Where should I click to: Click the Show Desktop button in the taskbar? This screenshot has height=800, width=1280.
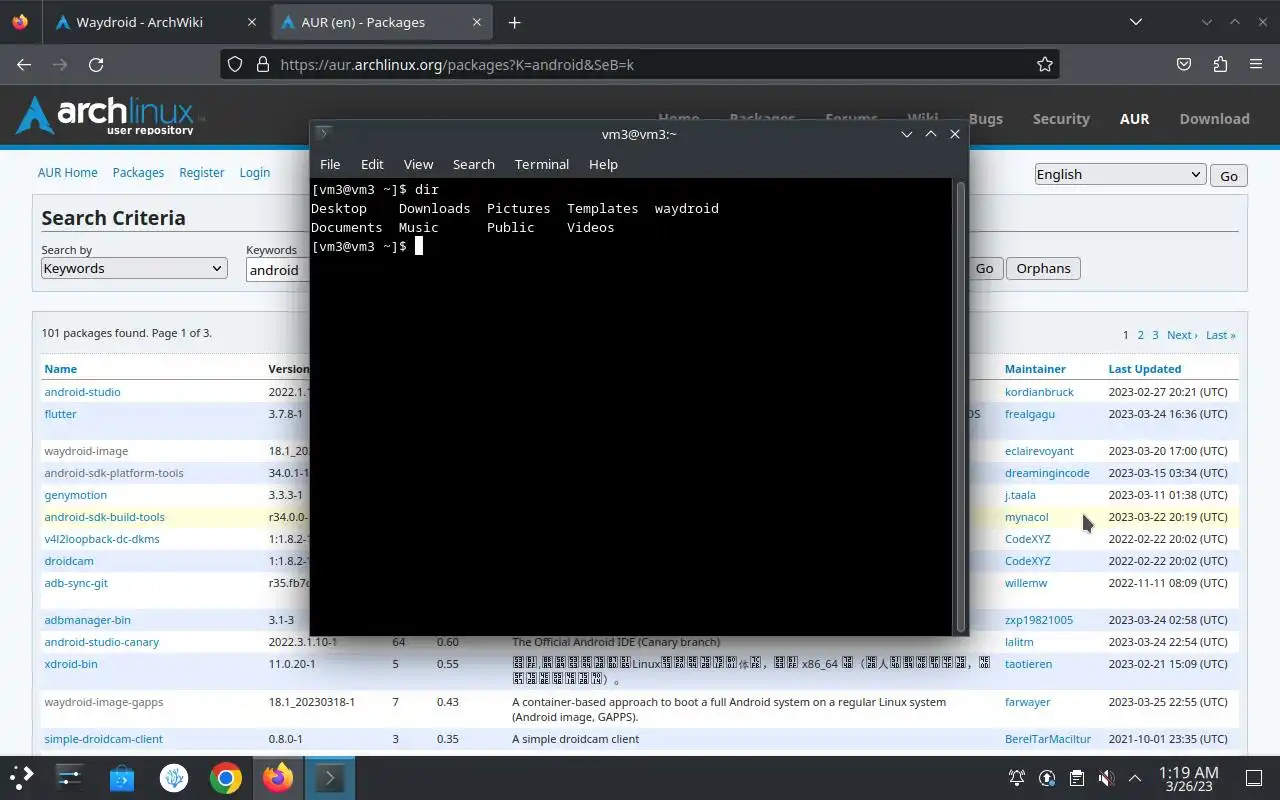point(1253,778)
